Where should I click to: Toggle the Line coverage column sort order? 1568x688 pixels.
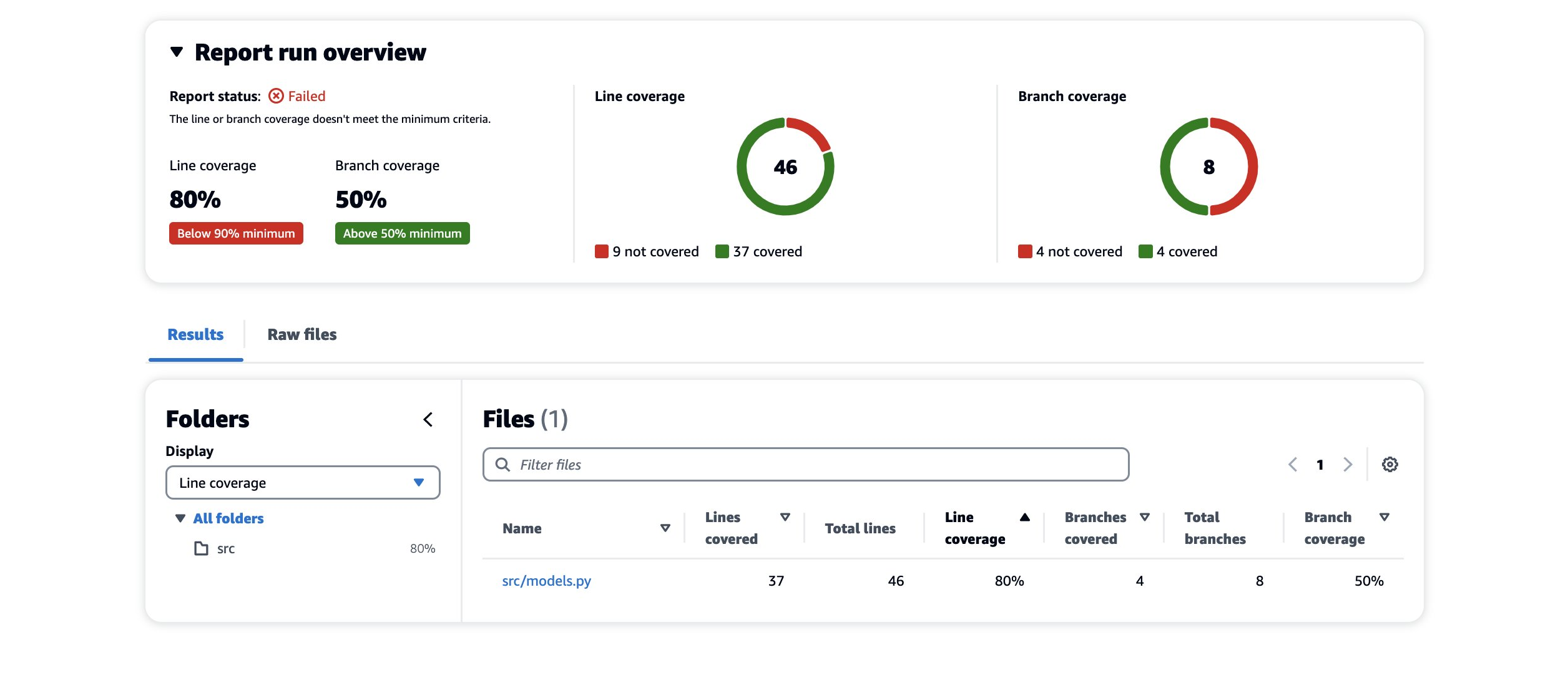click(x=1025, y=517)
